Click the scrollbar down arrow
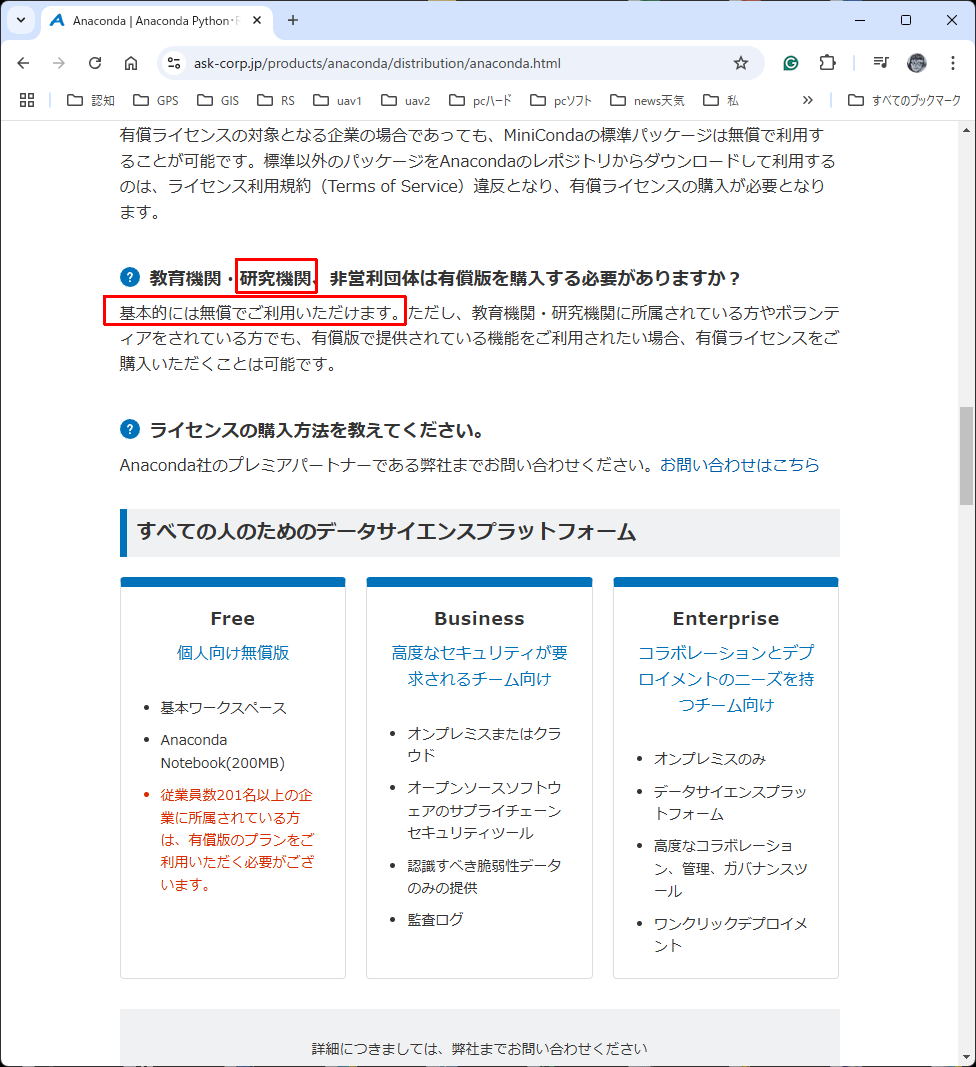 pyautogui.click(x=966, y=1059)
